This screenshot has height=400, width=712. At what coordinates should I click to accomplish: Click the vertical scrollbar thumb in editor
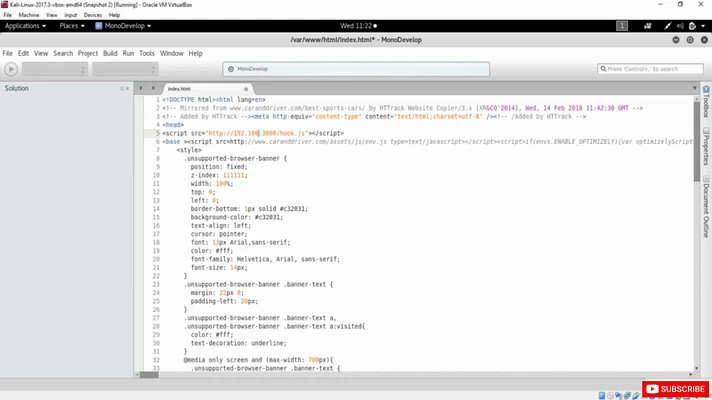(x=697, y=141)
